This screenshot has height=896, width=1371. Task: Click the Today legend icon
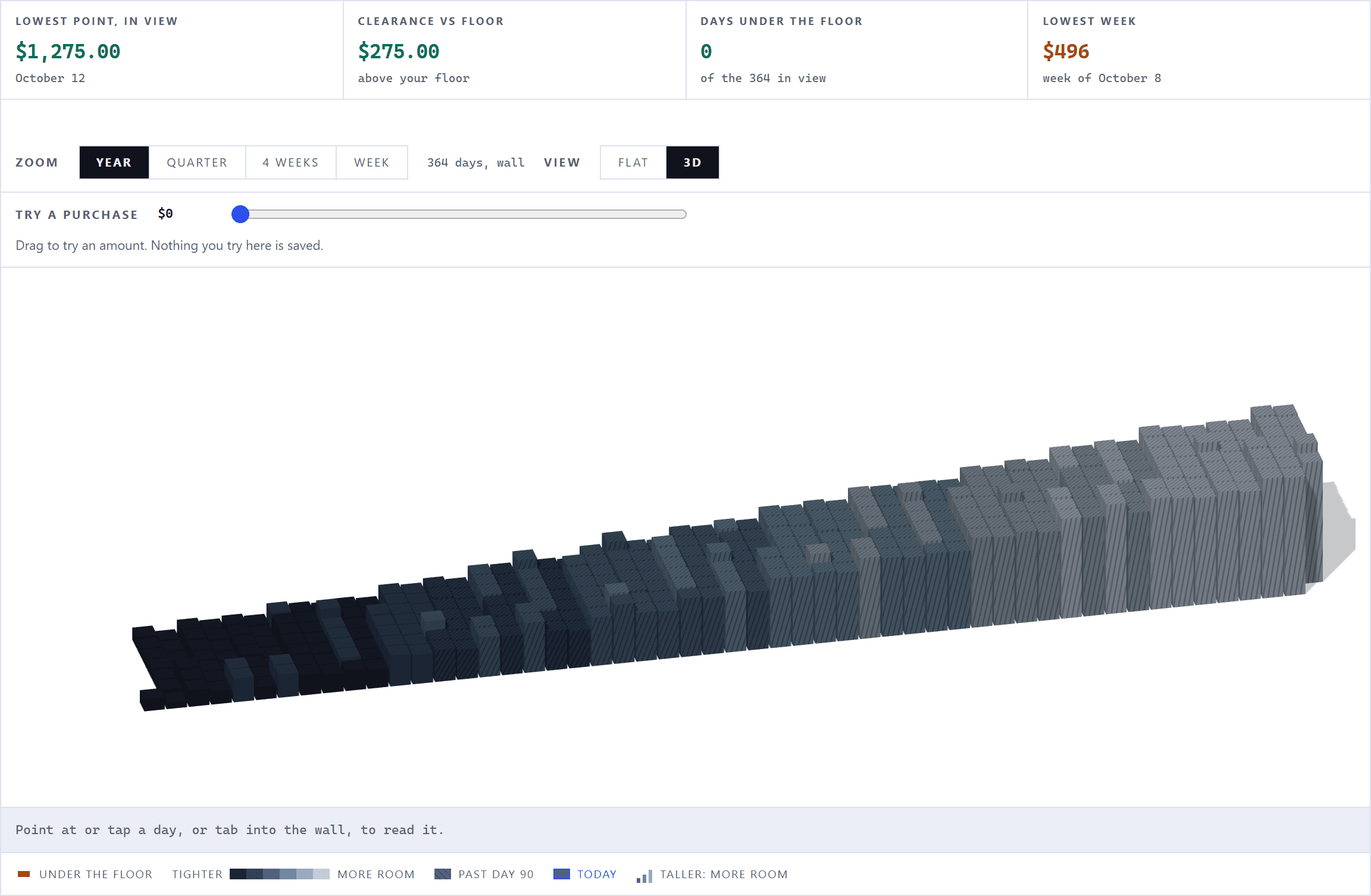pos(562,874)
